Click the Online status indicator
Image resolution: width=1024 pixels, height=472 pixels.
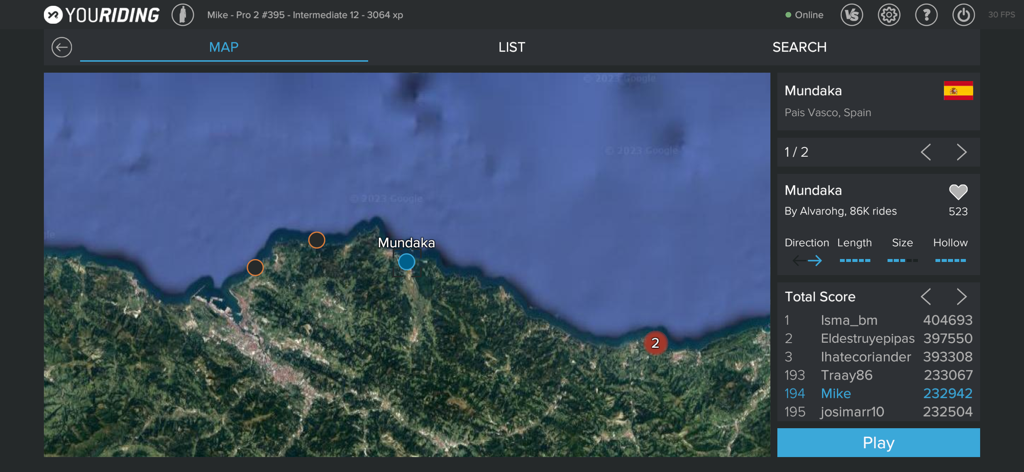[x=805, y=15]
